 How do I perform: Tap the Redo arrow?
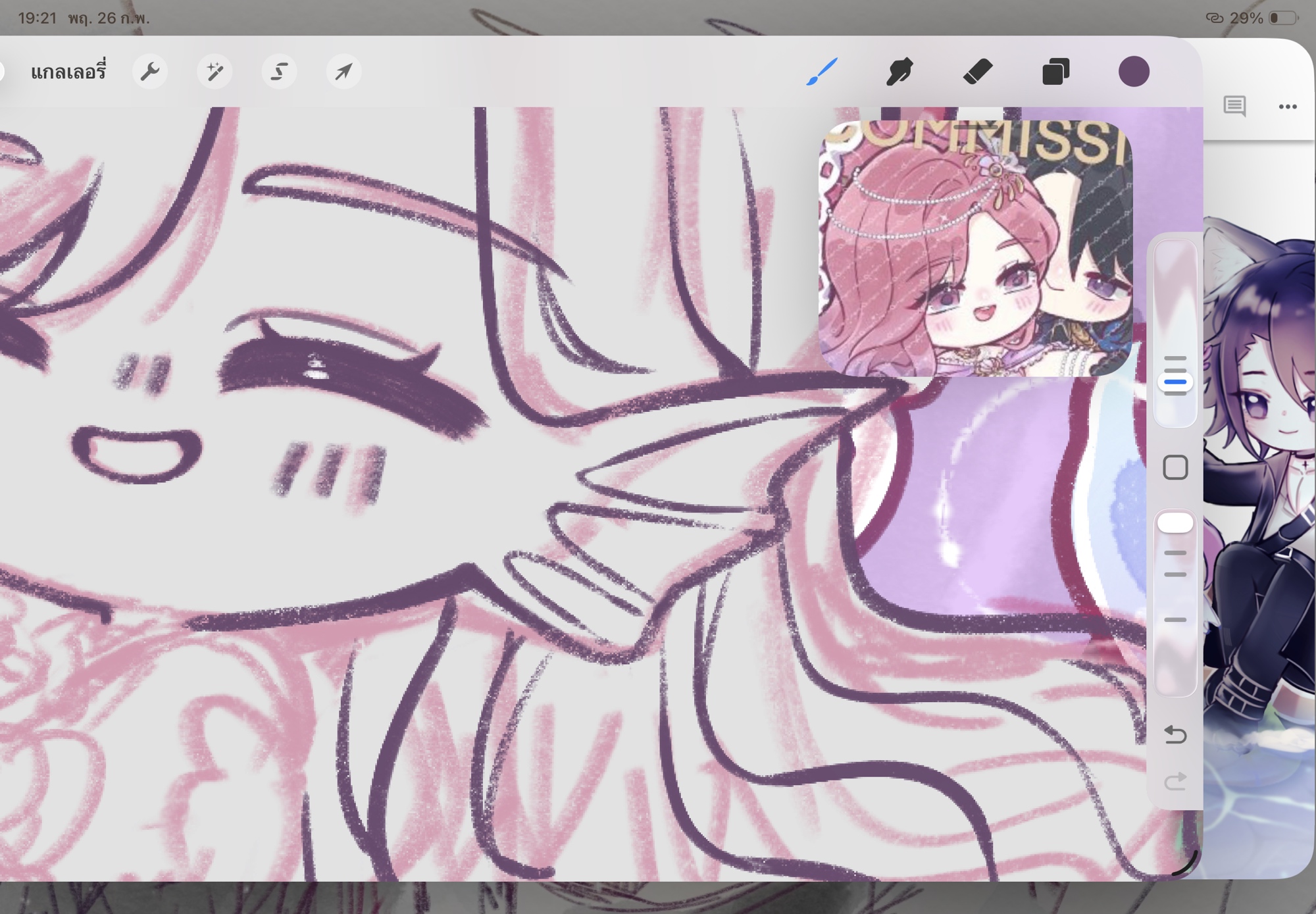[1175, 782]
